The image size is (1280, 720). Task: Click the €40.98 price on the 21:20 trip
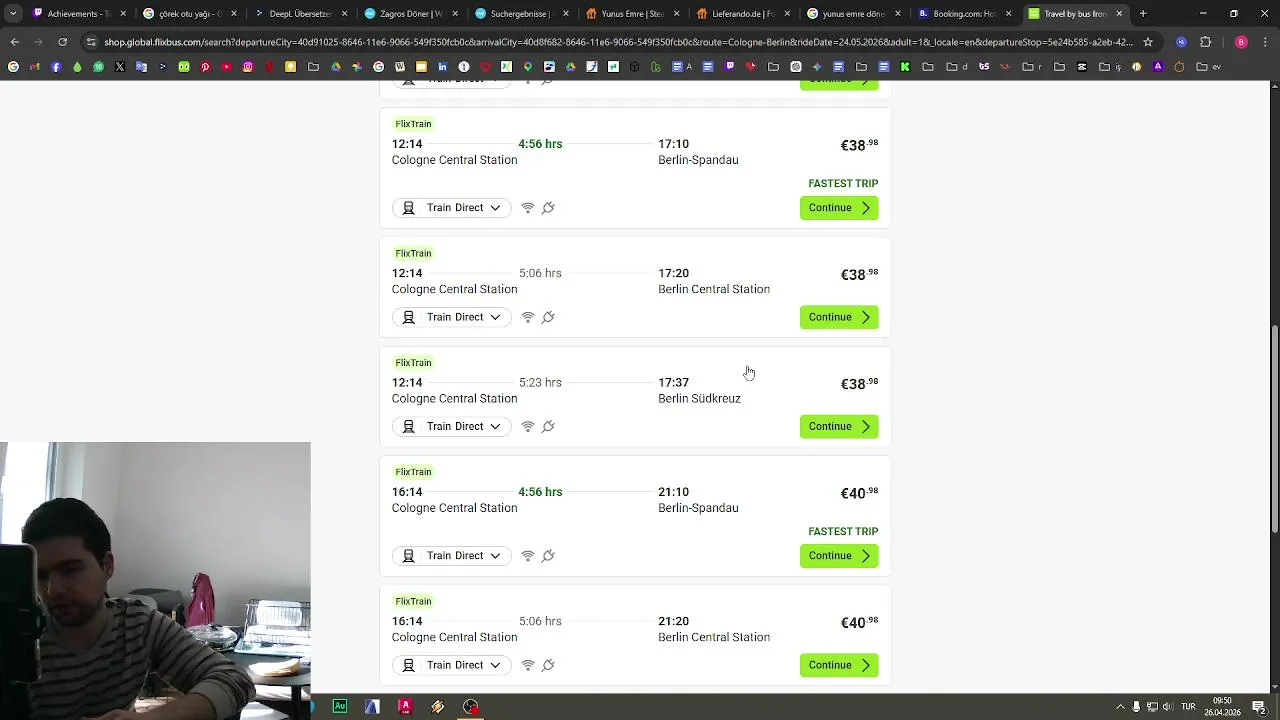[x=859, y=623]
